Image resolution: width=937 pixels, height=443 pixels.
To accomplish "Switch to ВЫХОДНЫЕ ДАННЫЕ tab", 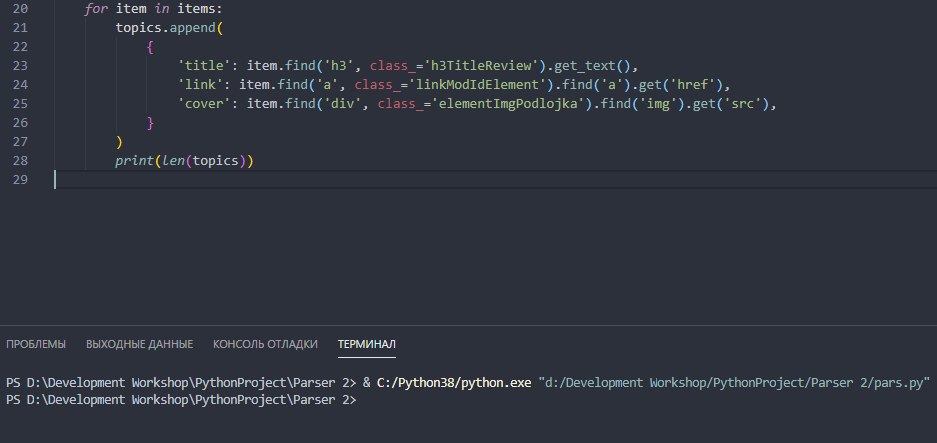I will 139,344.
